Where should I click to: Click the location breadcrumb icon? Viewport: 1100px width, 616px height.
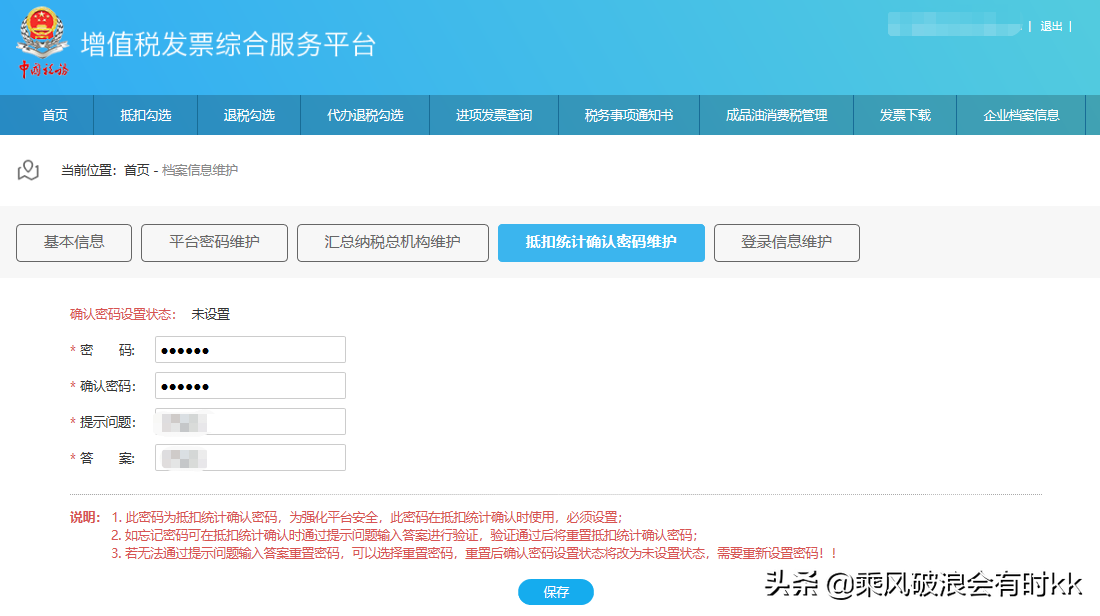pyautogui.click(x=27, y=167)
